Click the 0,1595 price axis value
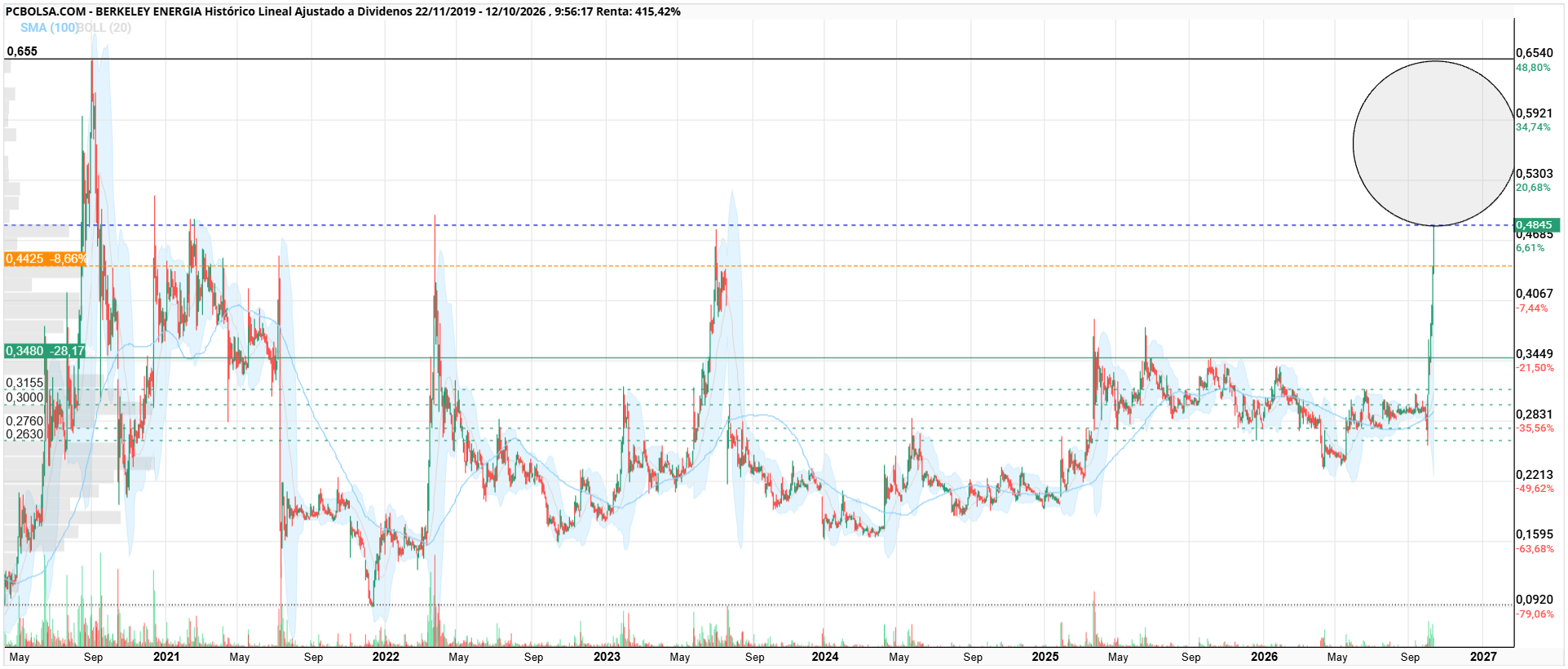Viewport: 1568px width, 669px height. [x=1535, y=534]
